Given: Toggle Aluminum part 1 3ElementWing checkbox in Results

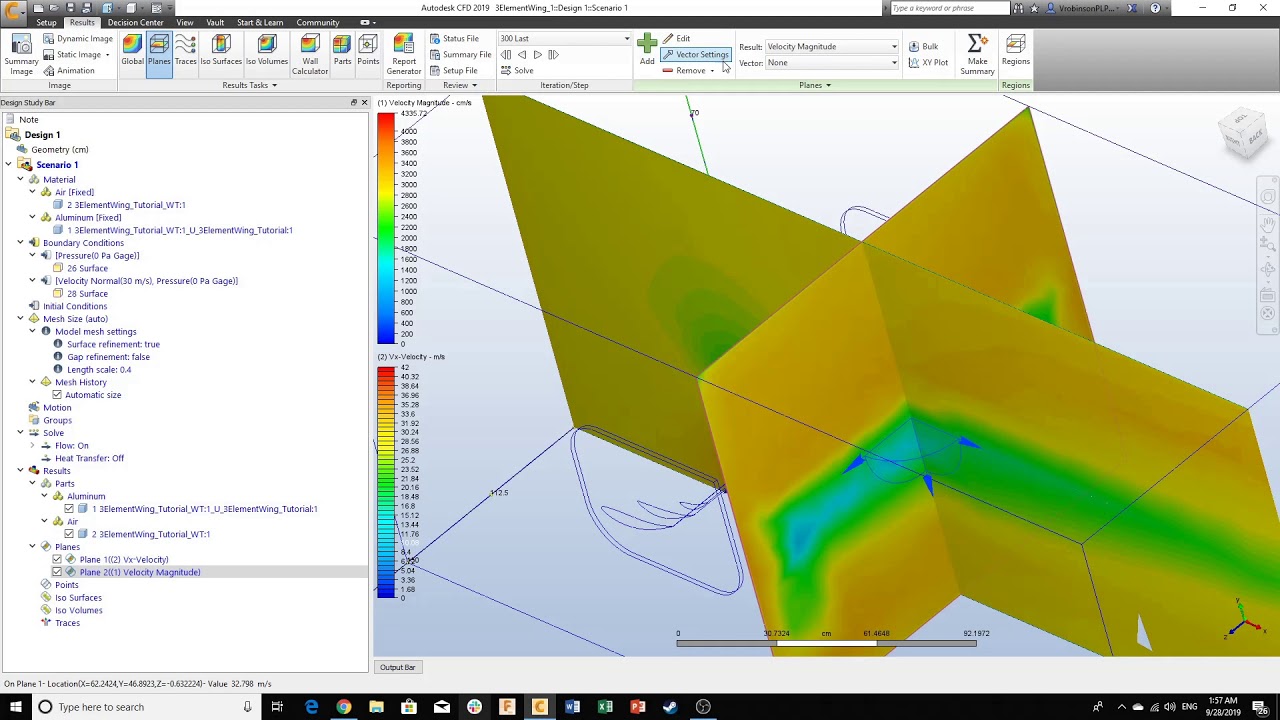Looking at the screenshot, I should click(x=69, y=509).
